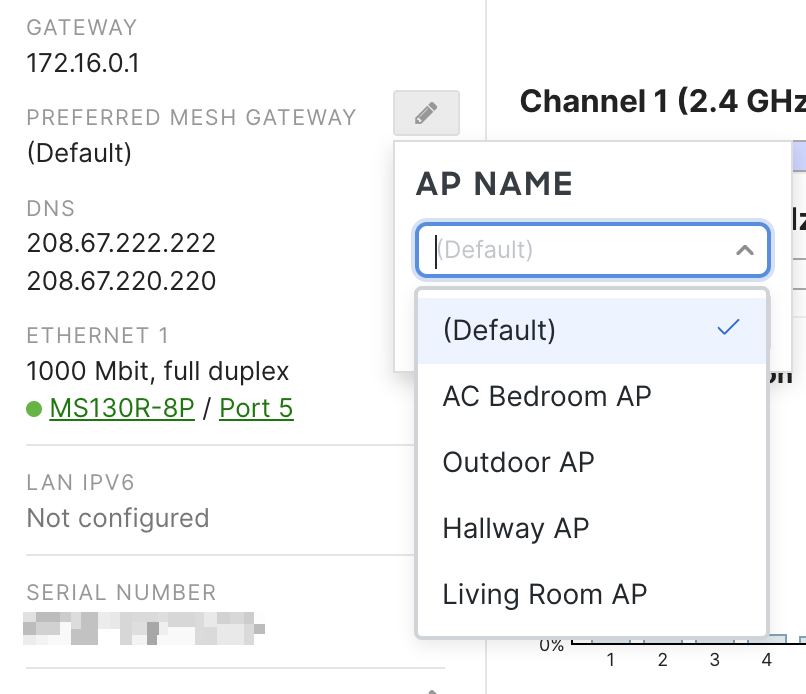Open the MS130R-8P switch link
Viewport: 806px width, 694px height.
(121, 409)
